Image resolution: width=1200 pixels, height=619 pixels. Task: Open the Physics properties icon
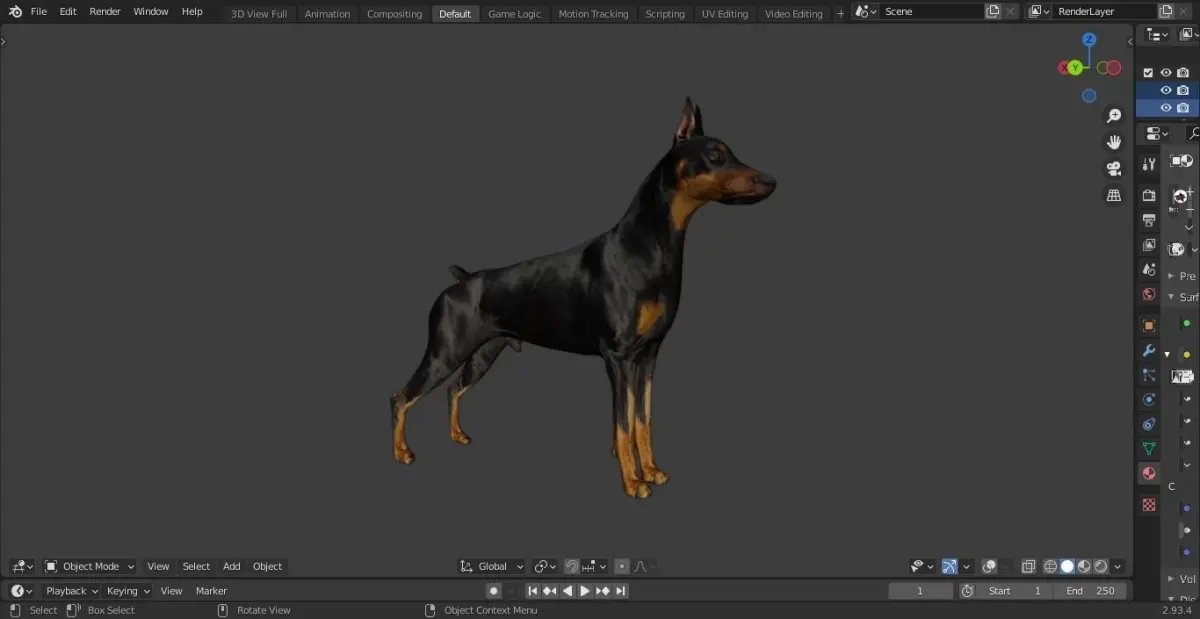point(1149,399)
